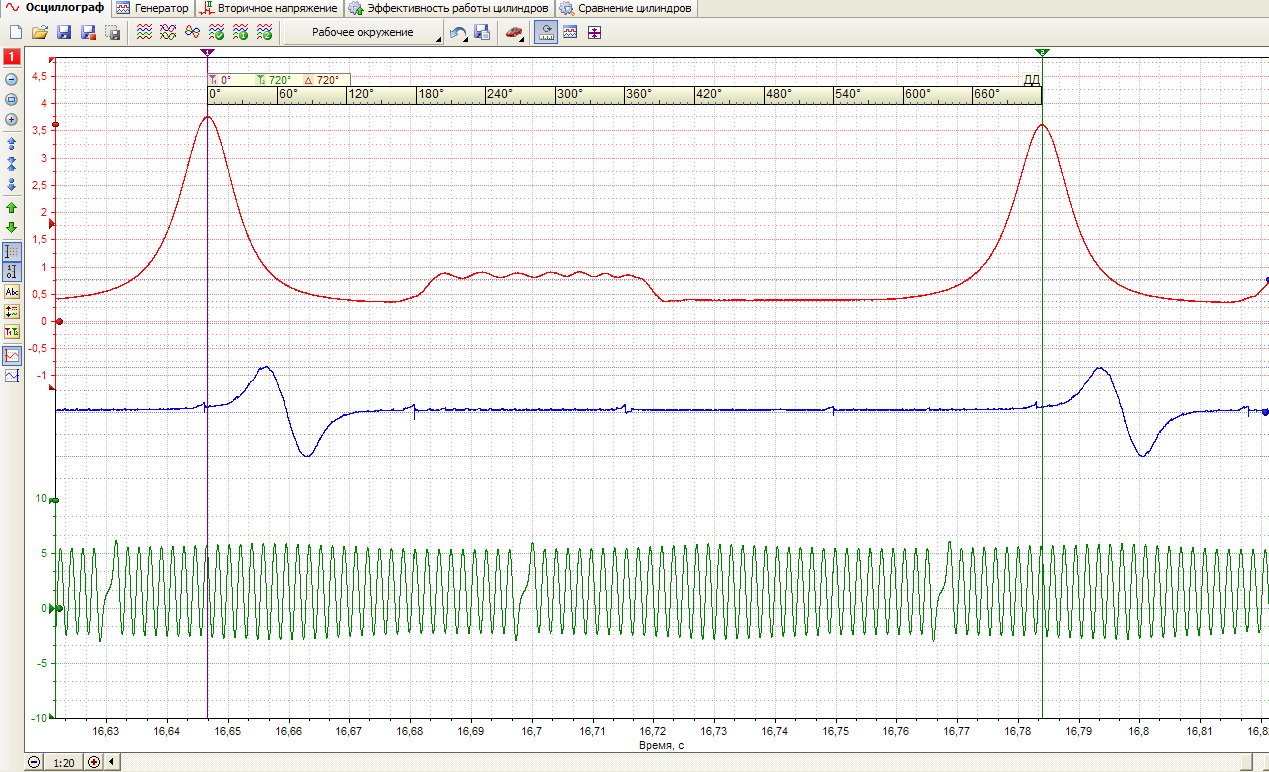
Task: Open the Эффективность работы цилиндров tab
Action: (449, 8)
